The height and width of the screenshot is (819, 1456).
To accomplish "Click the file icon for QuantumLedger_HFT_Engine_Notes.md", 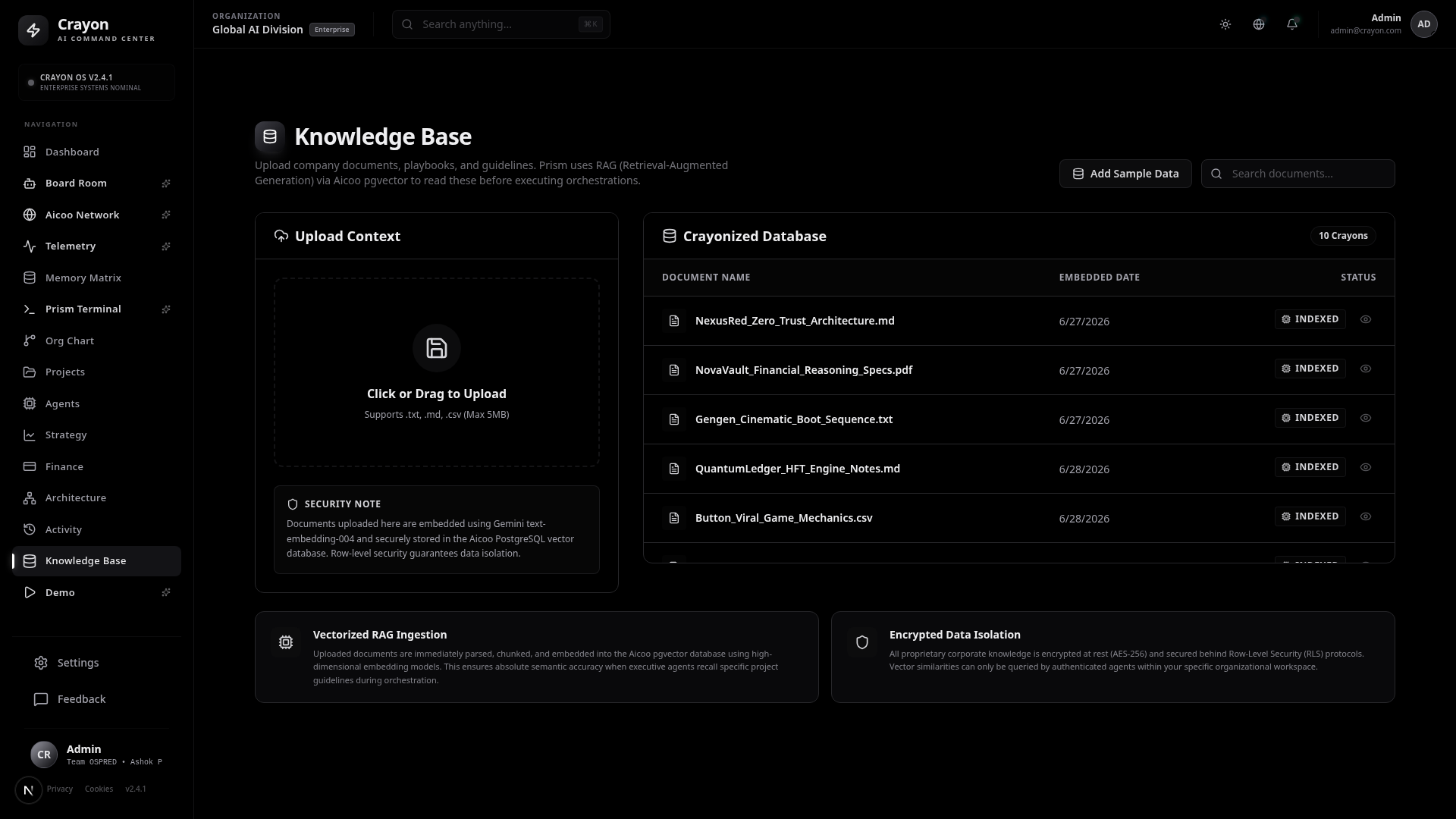I will coord(674,469).
